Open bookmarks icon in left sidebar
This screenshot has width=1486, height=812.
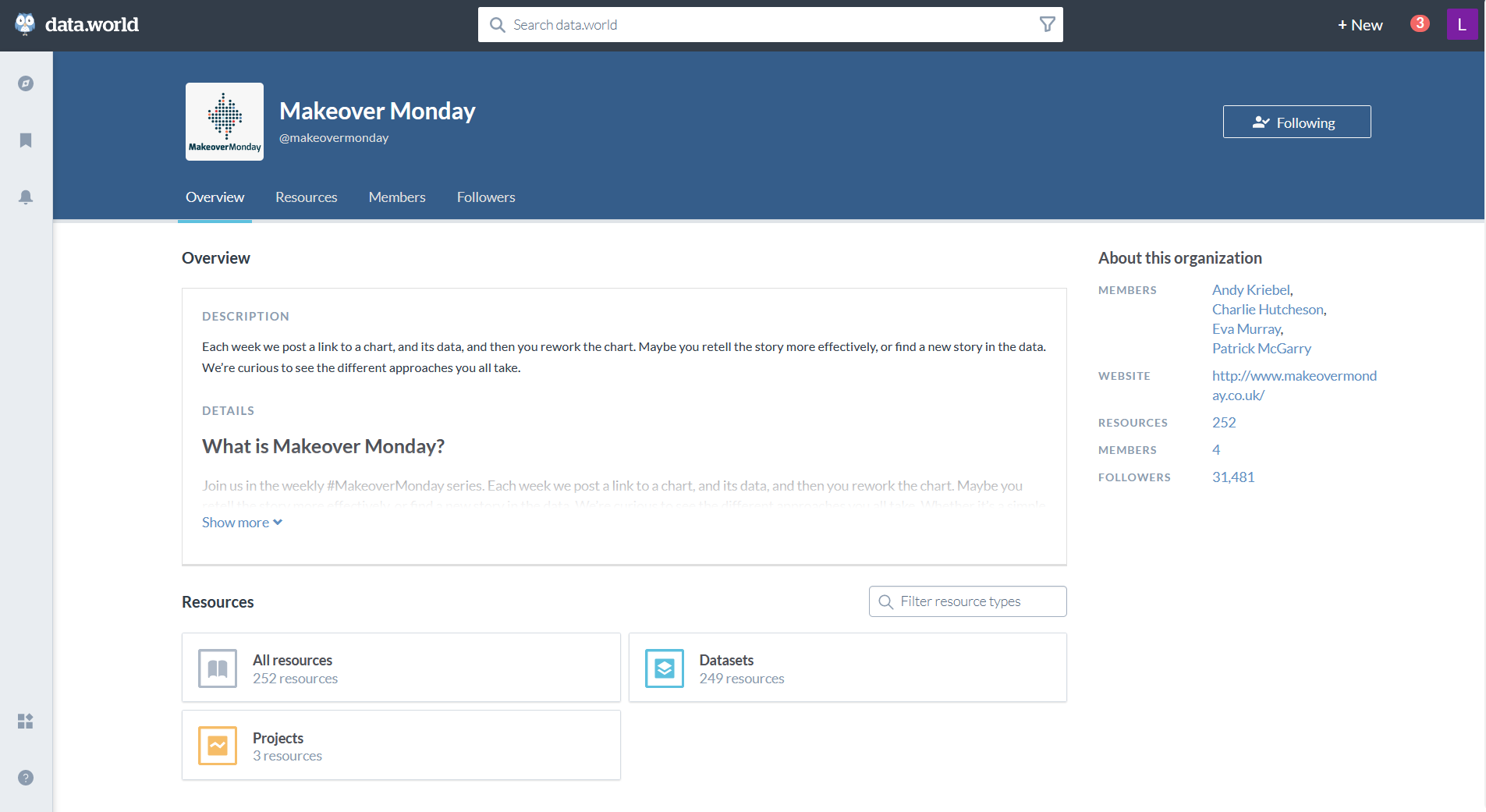pyautogui.click(x=26, y=140)
